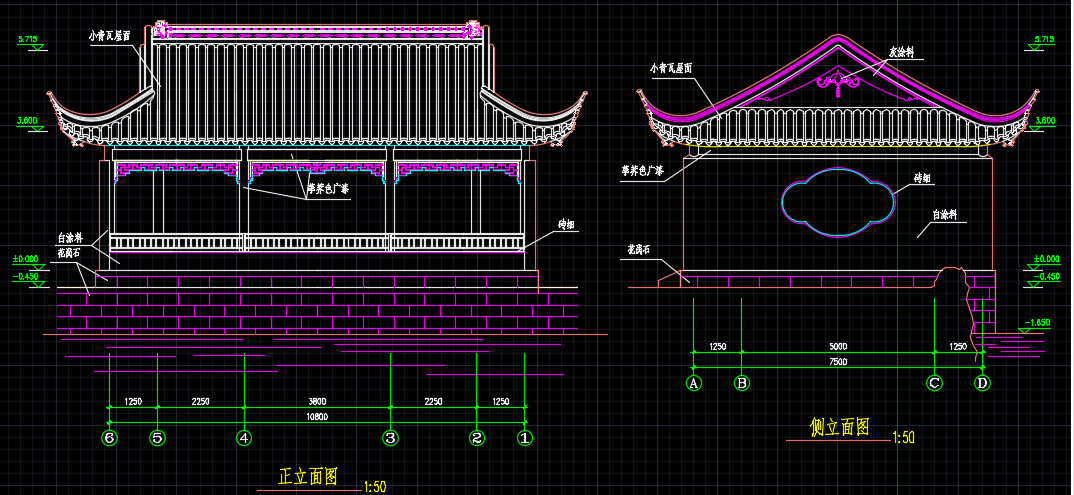
Task: Select 白涂料 label in front elevation
Action: click(x=71, y=238)
